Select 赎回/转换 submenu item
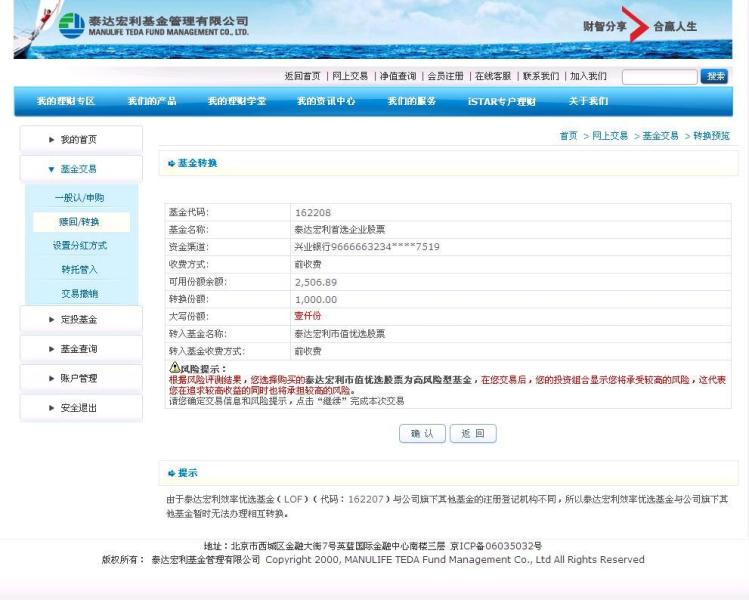749x600 pixels. 81,222
